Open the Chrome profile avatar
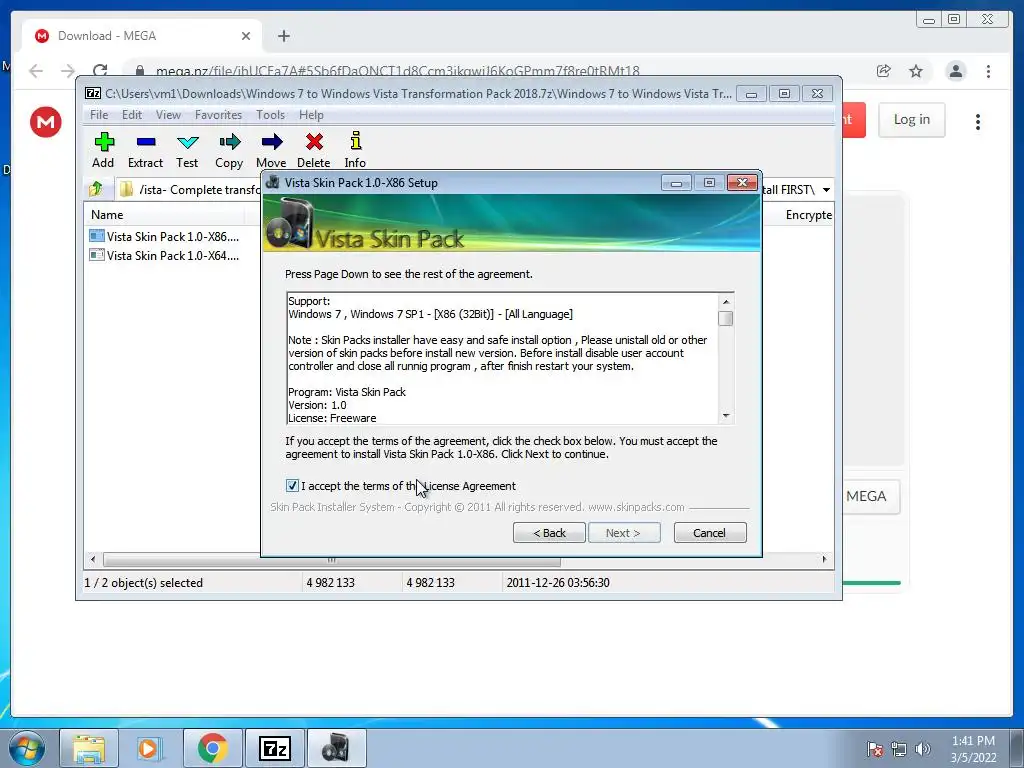This screenshot has height=768, width=1024. 955,71
